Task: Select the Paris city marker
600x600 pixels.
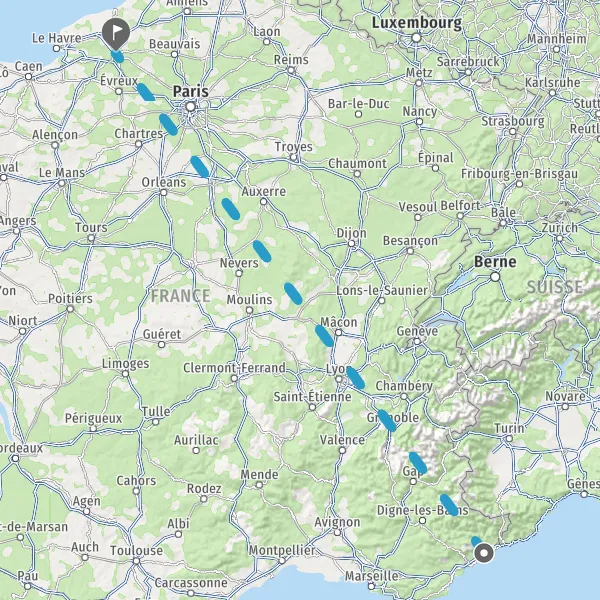Action: (191, 106)
